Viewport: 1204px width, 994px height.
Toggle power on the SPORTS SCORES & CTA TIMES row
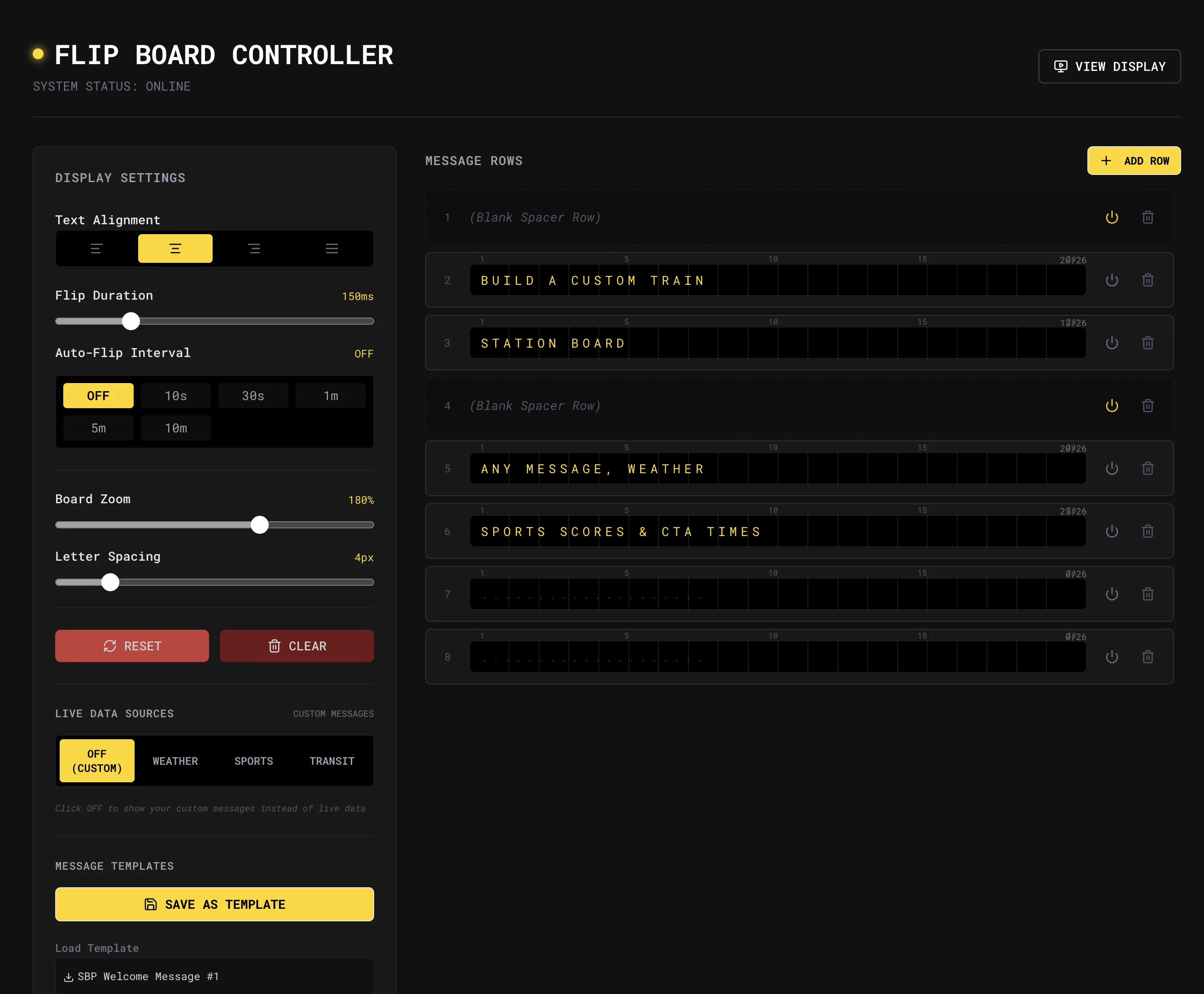tap(1112, 531)
